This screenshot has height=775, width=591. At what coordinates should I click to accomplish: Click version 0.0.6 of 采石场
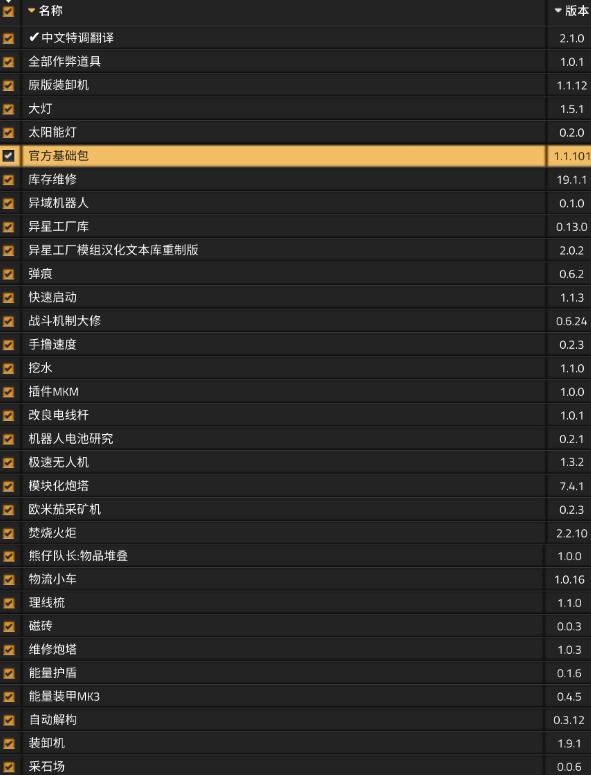tap(569, 767)
